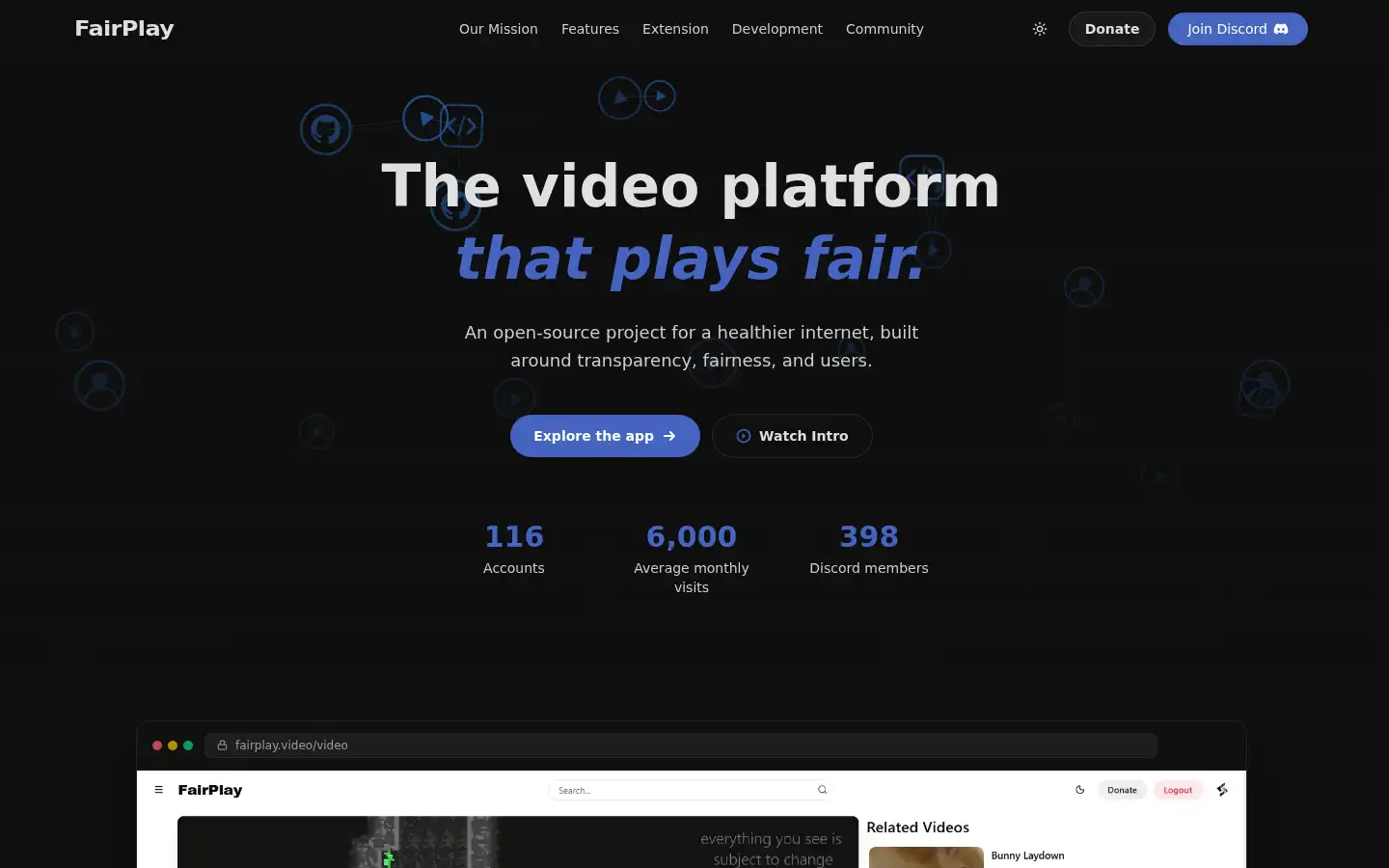1389x868 pixels.
Task: Click the Watch Intro button
Action: pyautogui.click(x=792, y=436)
